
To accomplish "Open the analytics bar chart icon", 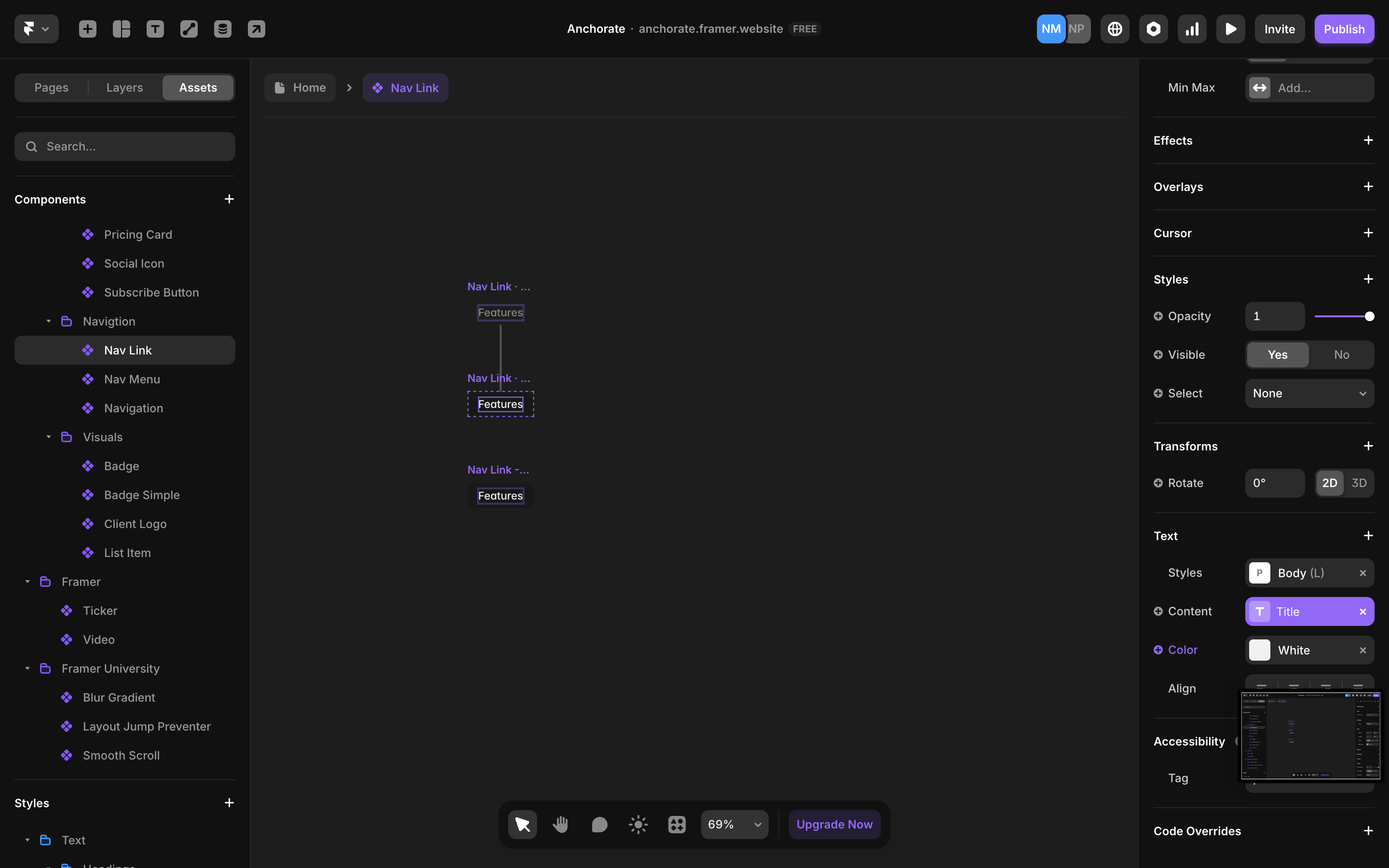I will (1192, 29).
